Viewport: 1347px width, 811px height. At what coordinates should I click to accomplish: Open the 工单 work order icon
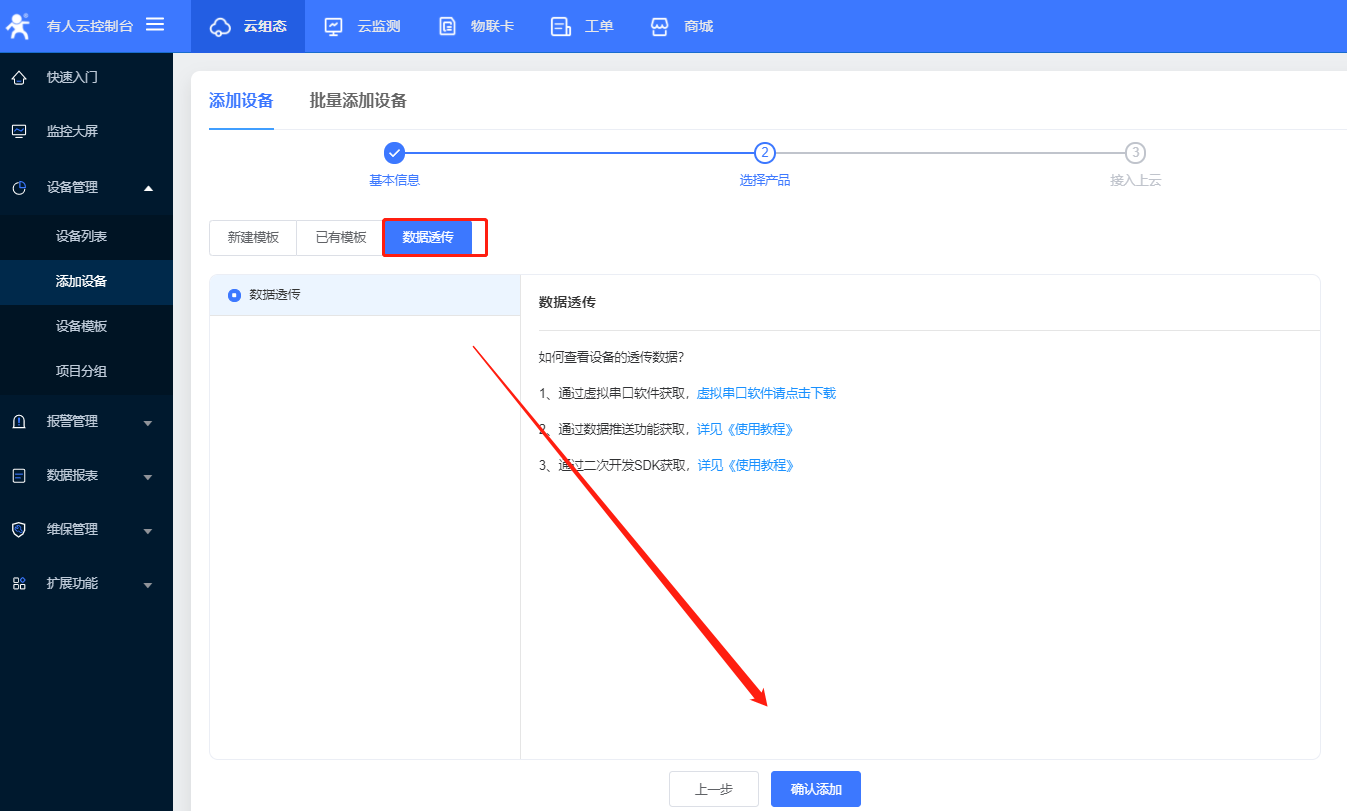click(561, 27)
